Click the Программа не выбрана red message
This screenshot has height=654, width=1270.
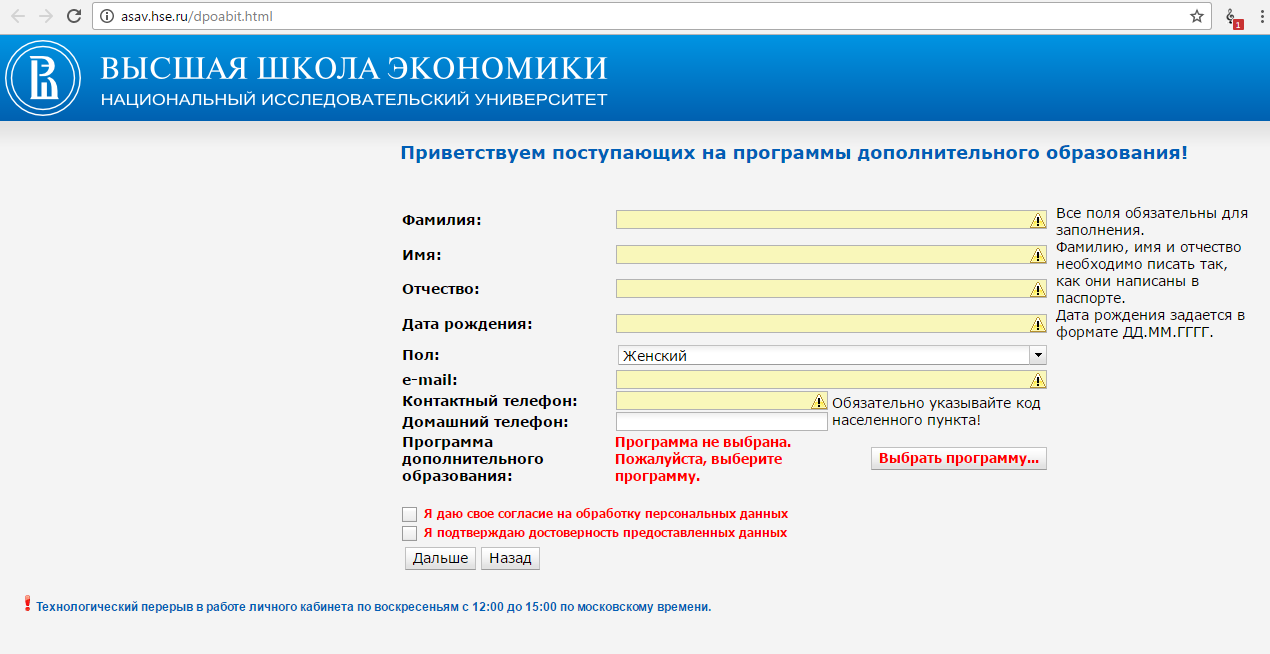[x=703, y=459]
